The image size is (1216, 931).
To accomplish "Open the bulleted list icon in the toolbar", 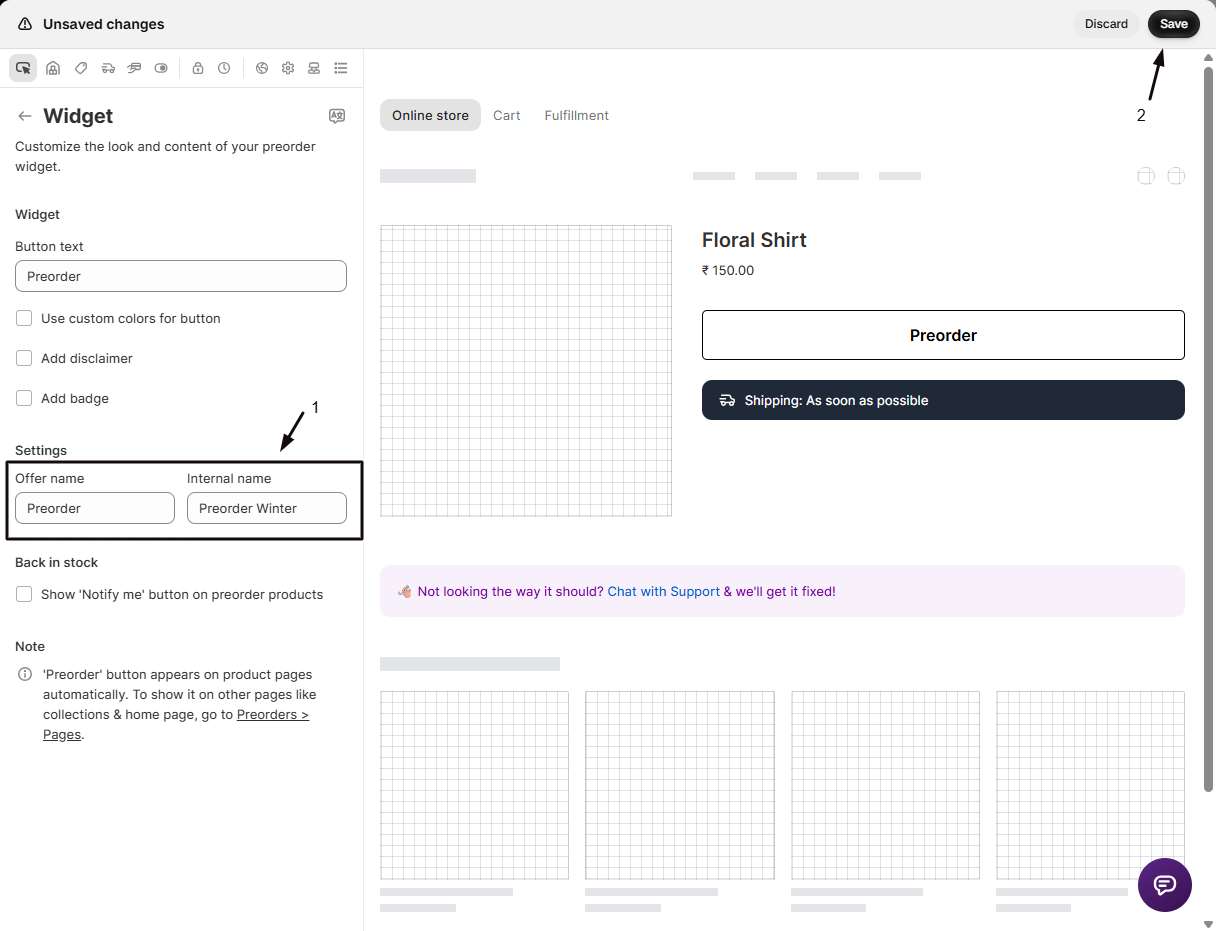I will pyautogui.click(x=341, y=68).
